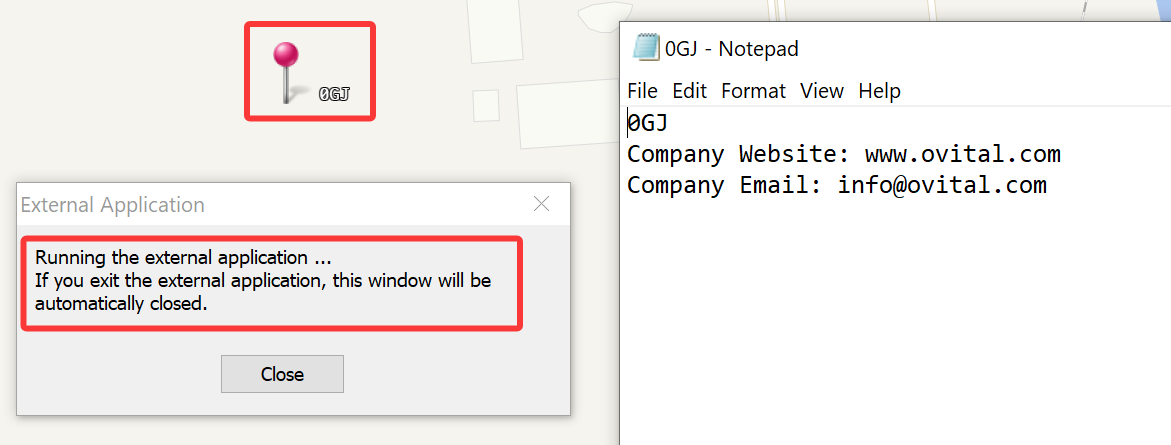Open the Format menu in Notepad
This screenshot has width=1171, height=445.
coord(754,91)
